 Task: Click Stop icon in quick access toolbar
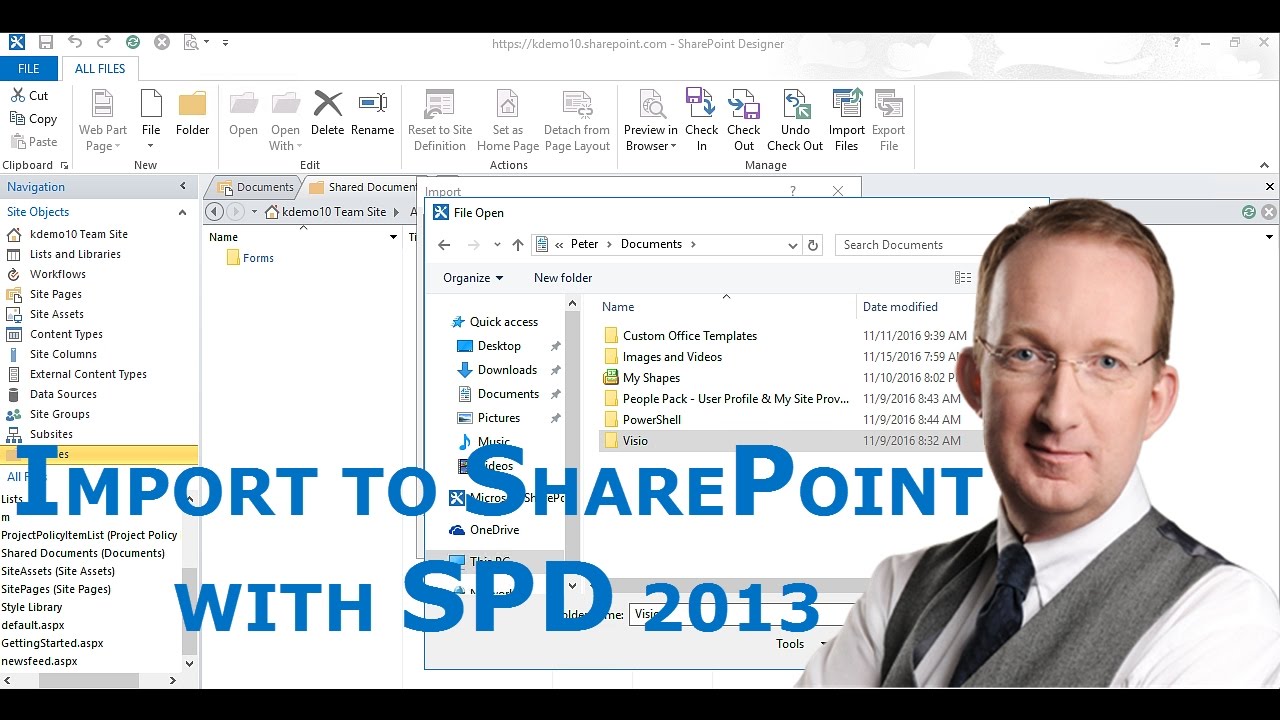162,42
